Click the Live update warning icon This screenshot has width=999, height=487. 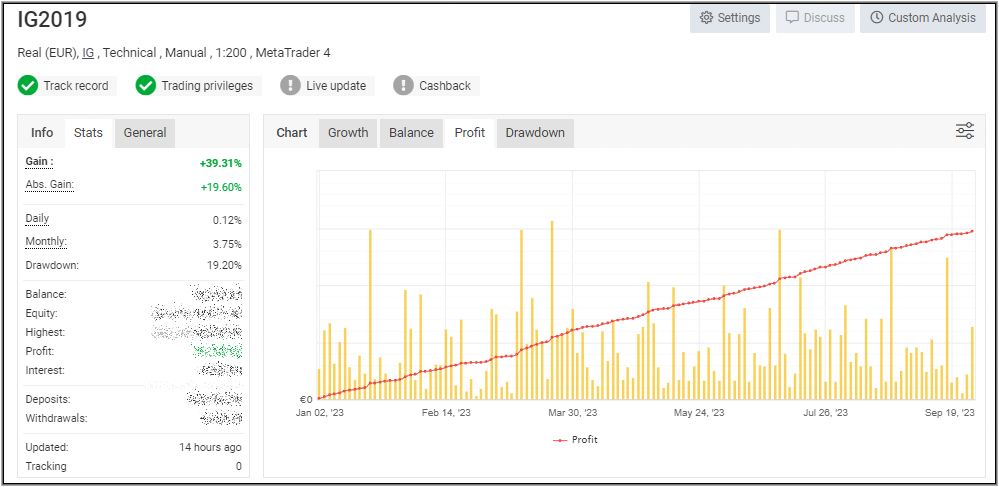[290, 86]
